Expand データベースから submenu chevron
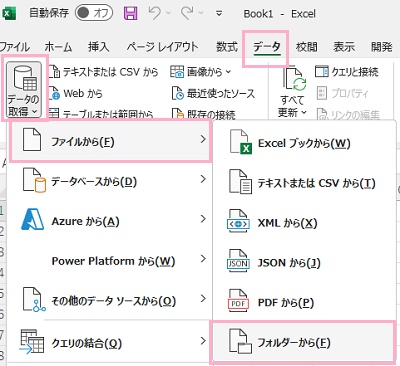400x366 pixels. 203,179
